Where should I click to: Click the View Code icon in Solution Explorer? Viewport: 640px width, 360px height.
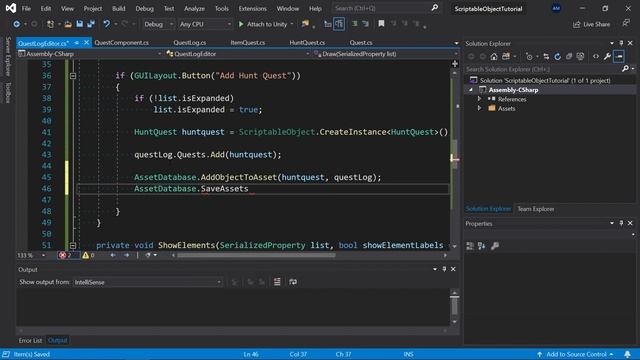[x=596, y=56]
